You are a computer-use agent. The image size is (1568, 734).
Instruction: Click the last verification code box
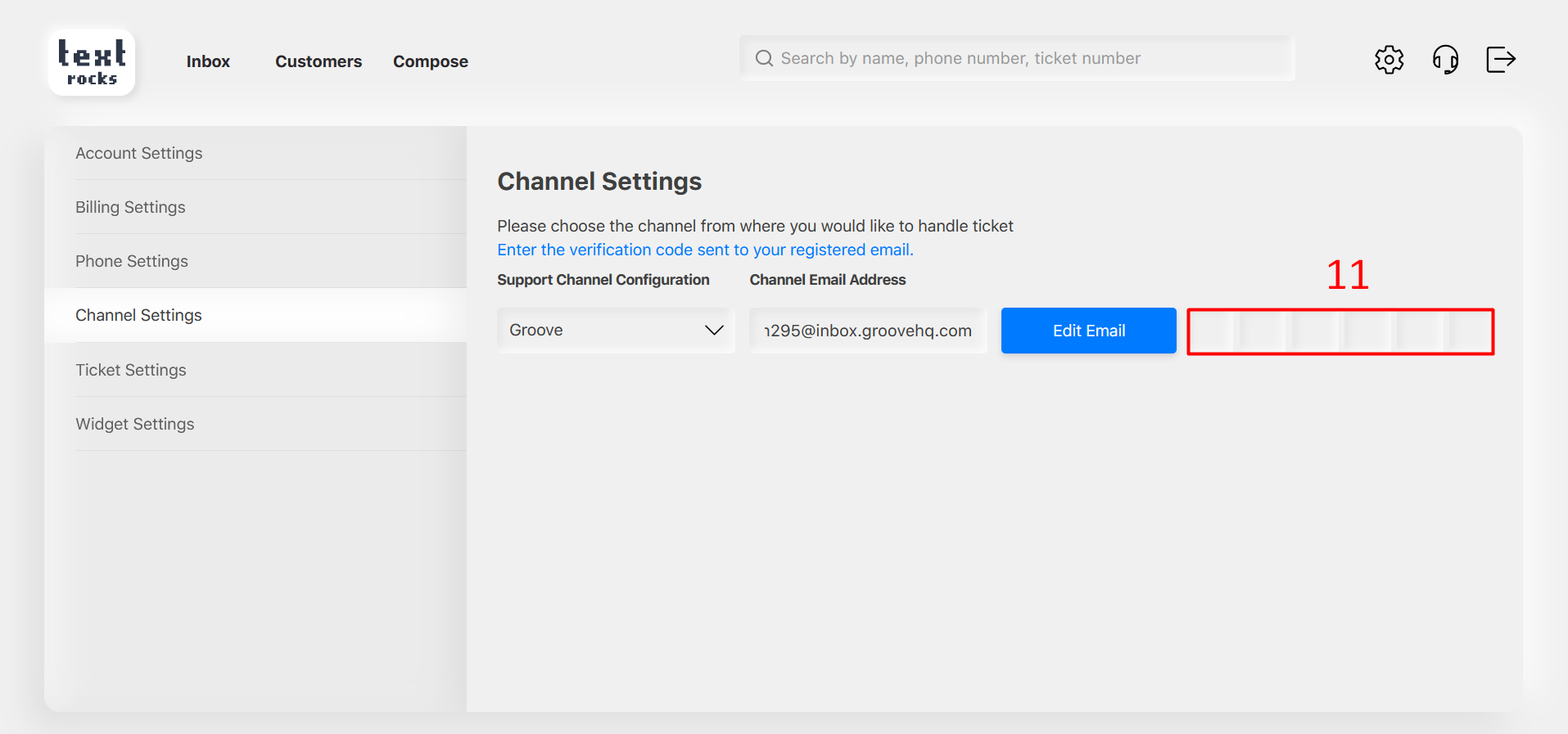click(1471, 331)
